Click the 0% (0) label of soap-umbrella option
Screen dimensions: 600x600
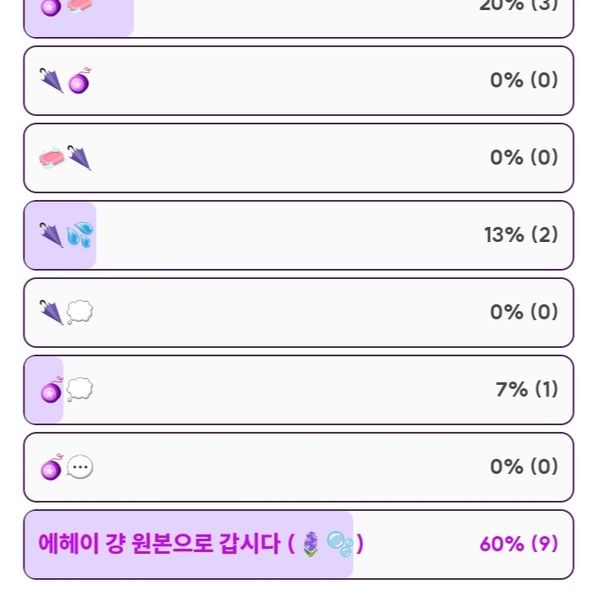[523, 157]
